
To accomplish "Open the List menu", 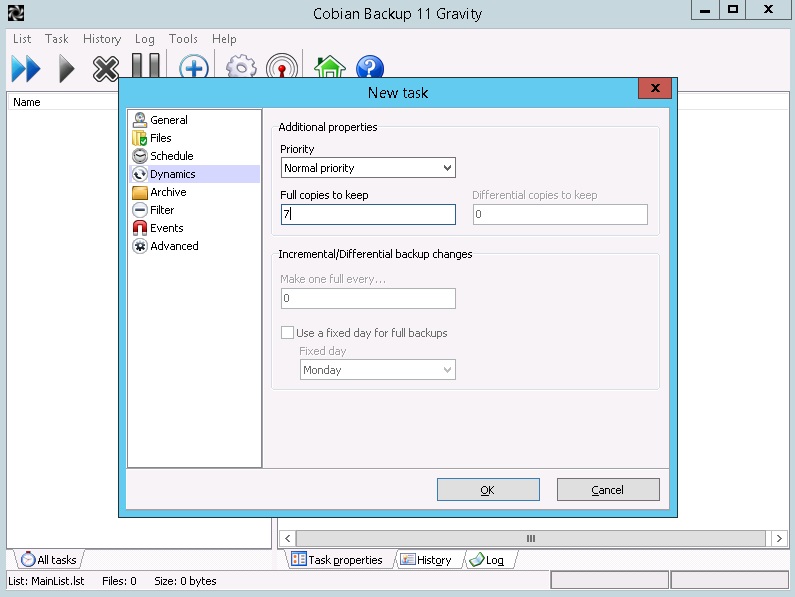I will [22, 39].
